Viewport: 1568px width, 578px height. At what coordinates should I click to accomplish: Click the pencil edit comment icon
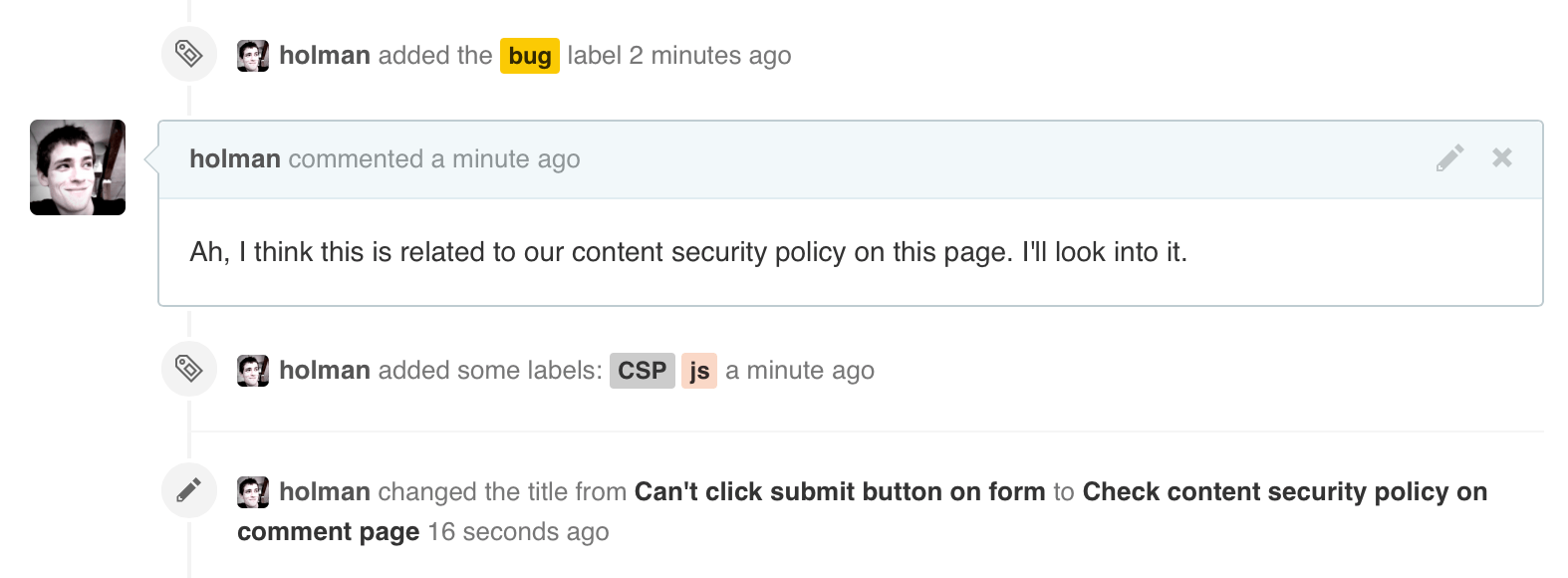(1450, 157)
